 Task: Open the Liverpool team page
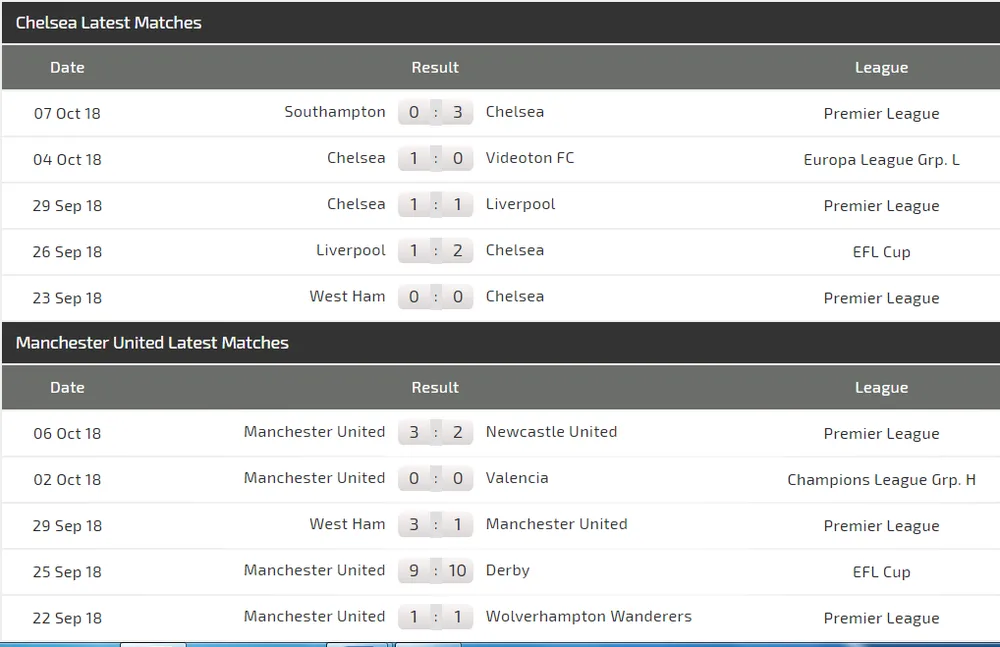click(x=520, y=204)
